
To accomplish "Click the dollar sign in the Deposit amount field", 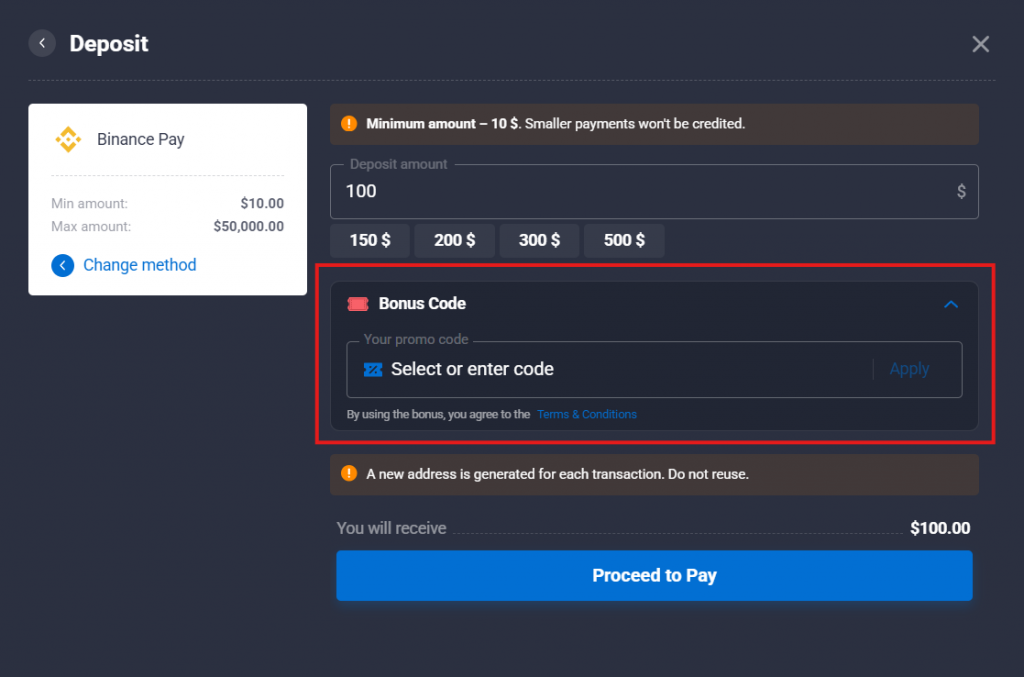I will coord(961,191).
